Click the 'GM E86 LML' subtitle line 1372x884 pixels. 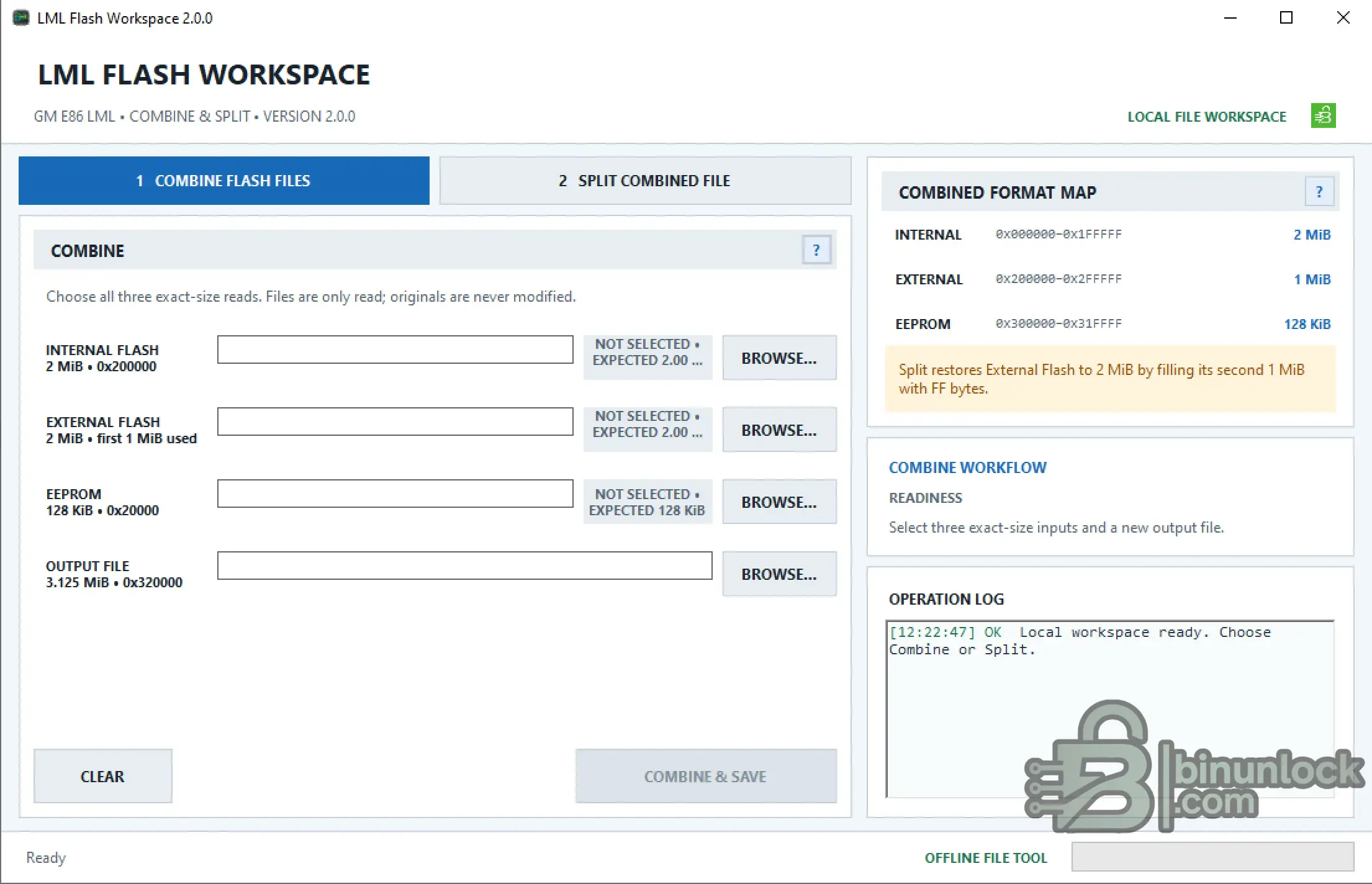click(x=194, y=117)
